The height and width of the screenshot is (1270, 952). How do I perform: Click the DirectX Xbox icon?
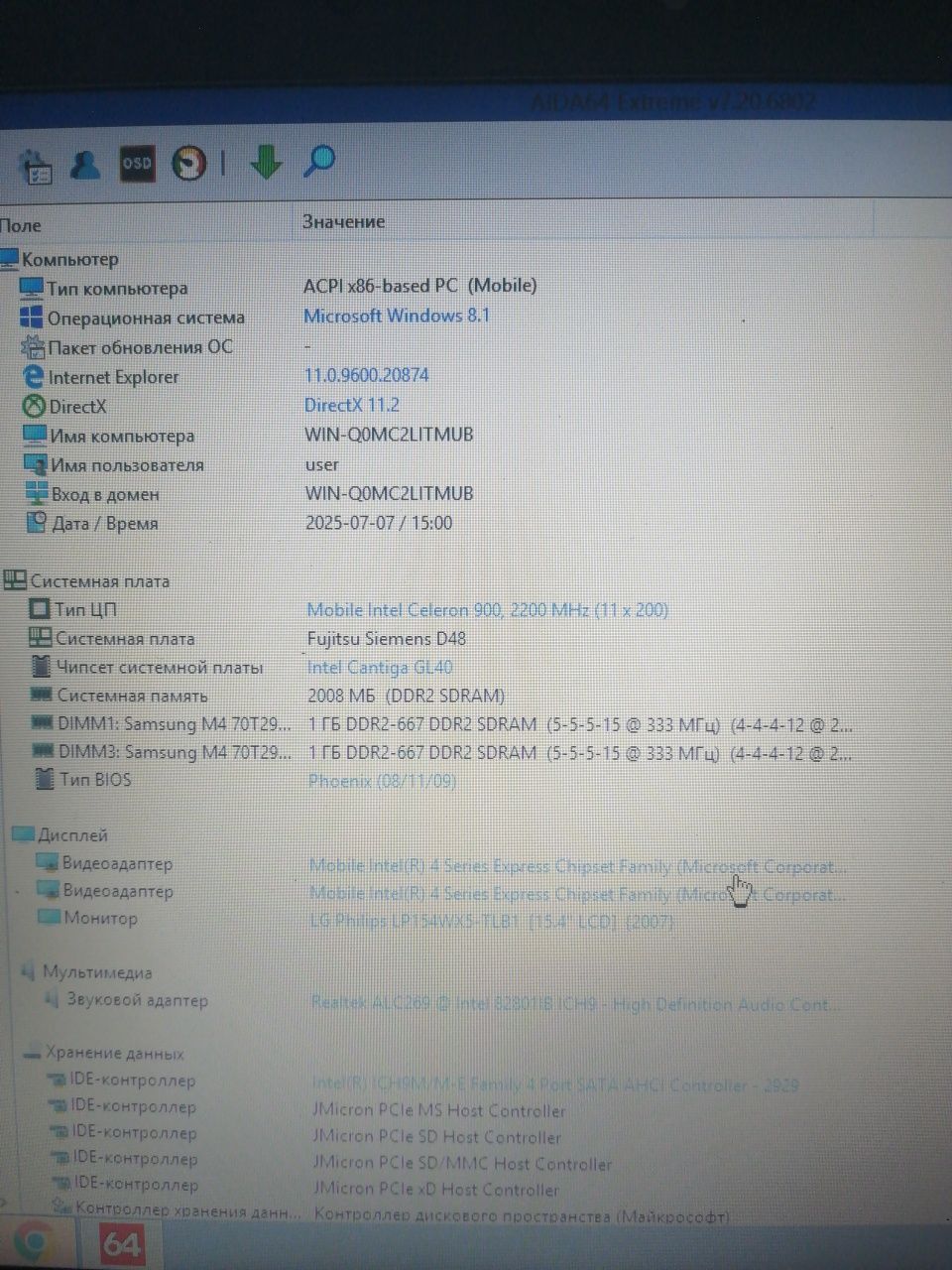35,407
